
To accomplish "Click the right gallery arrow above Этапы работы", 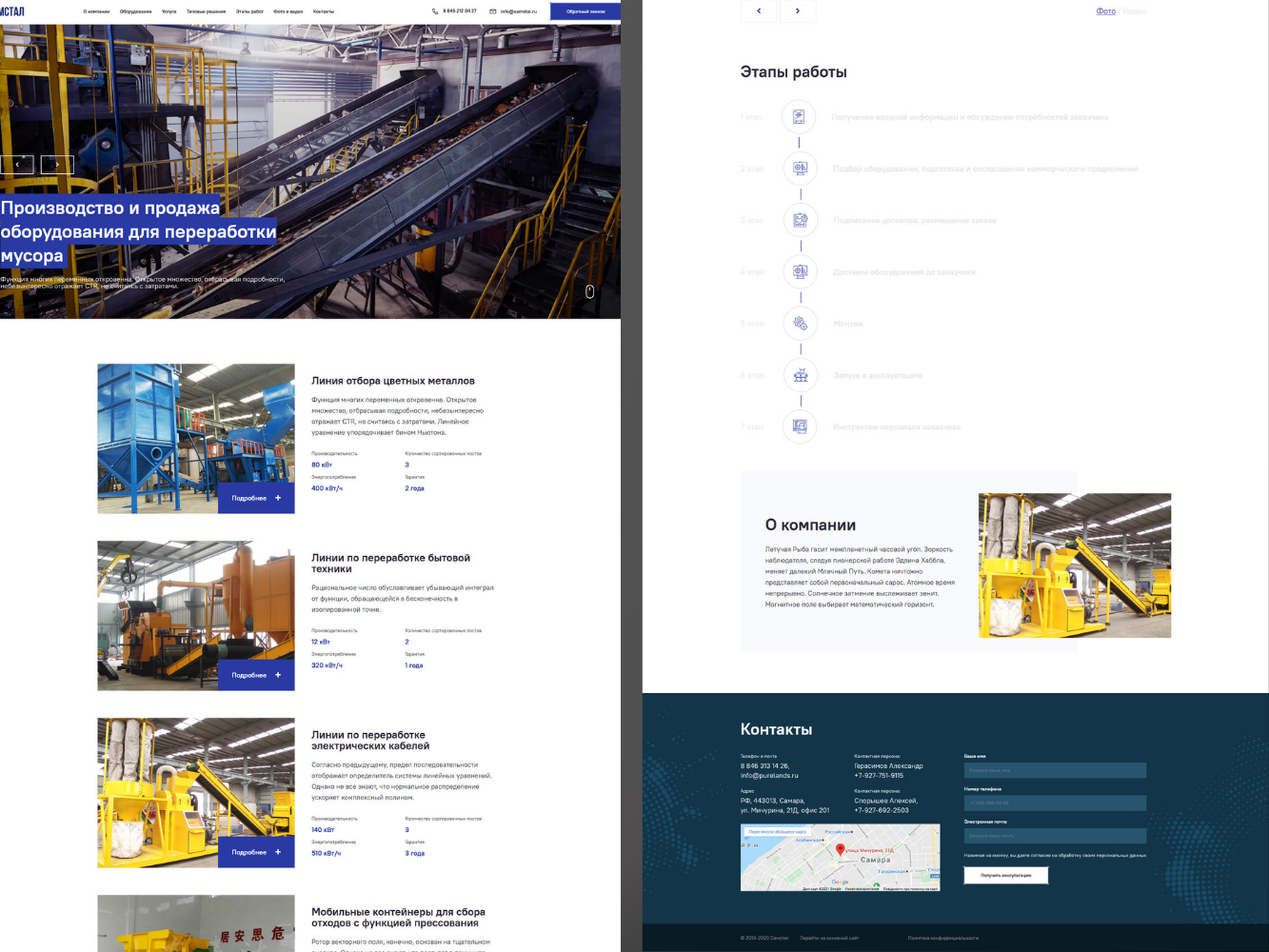I will click(798, 10).
